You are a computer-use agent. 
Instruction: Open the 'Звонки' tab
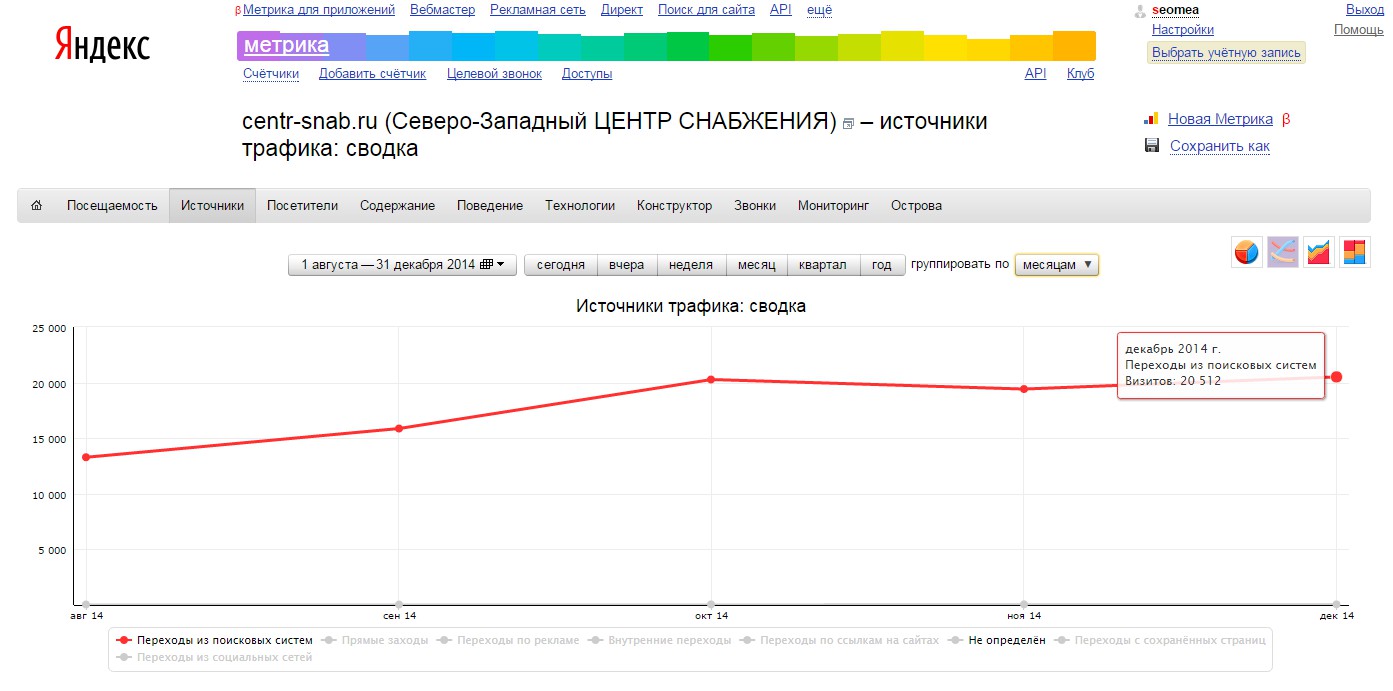(755, 206)
